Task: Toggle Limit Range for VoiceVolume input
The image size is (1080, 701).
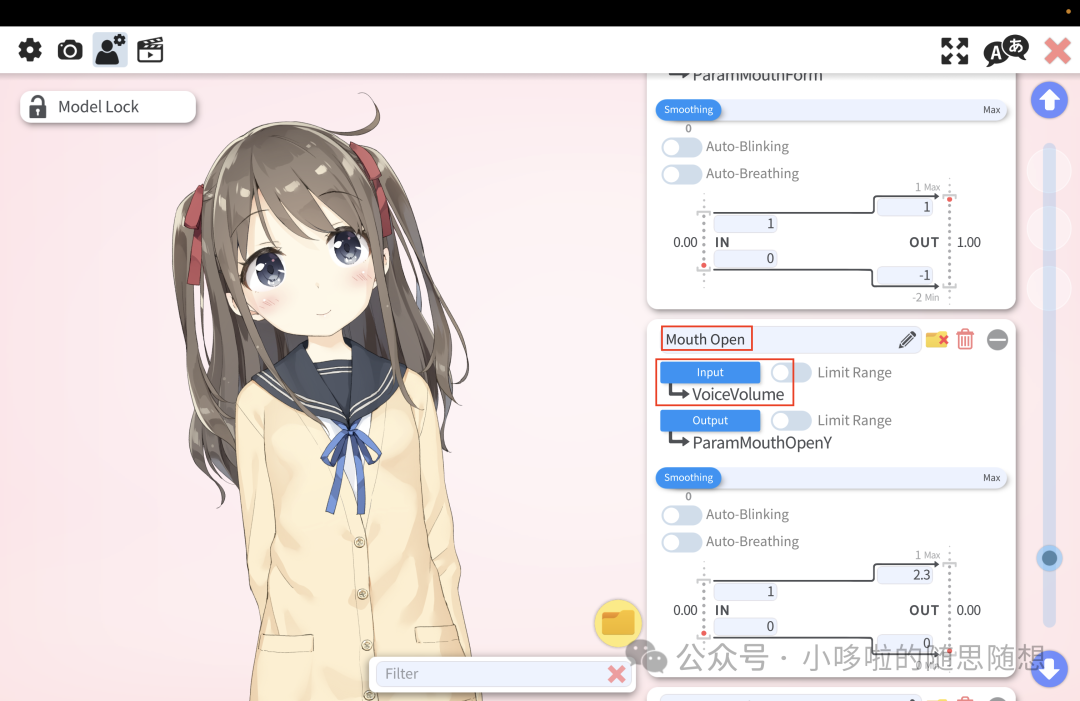Action: [791, 373]
